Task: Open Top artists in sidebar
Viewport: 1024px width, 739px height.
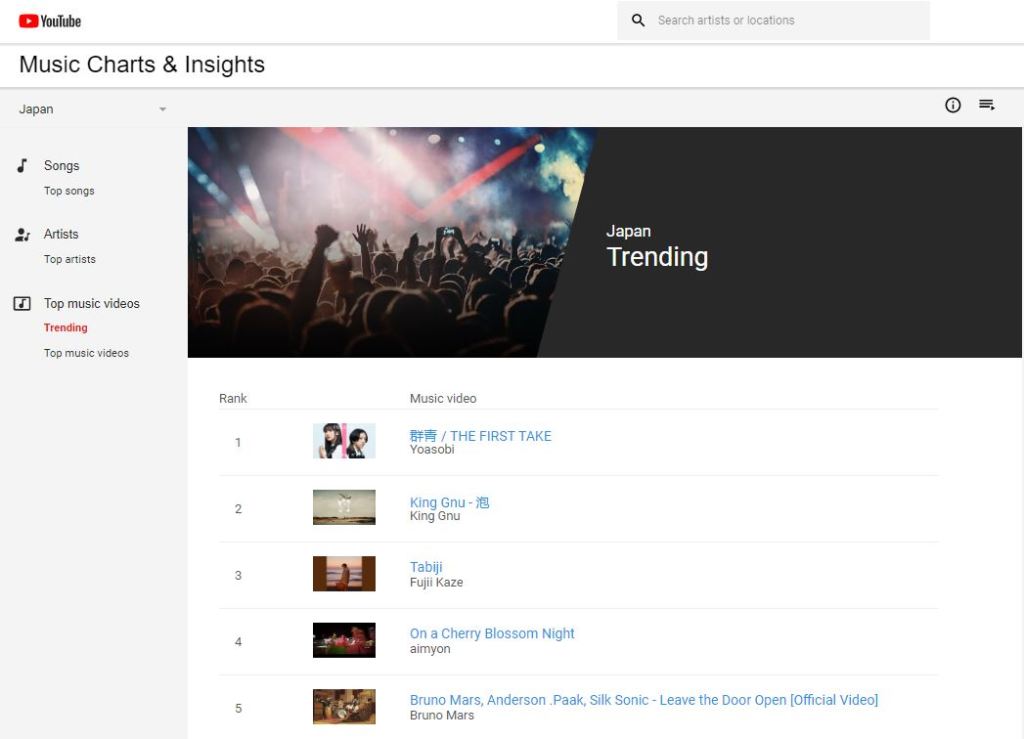Action: [x=70, y=259]
